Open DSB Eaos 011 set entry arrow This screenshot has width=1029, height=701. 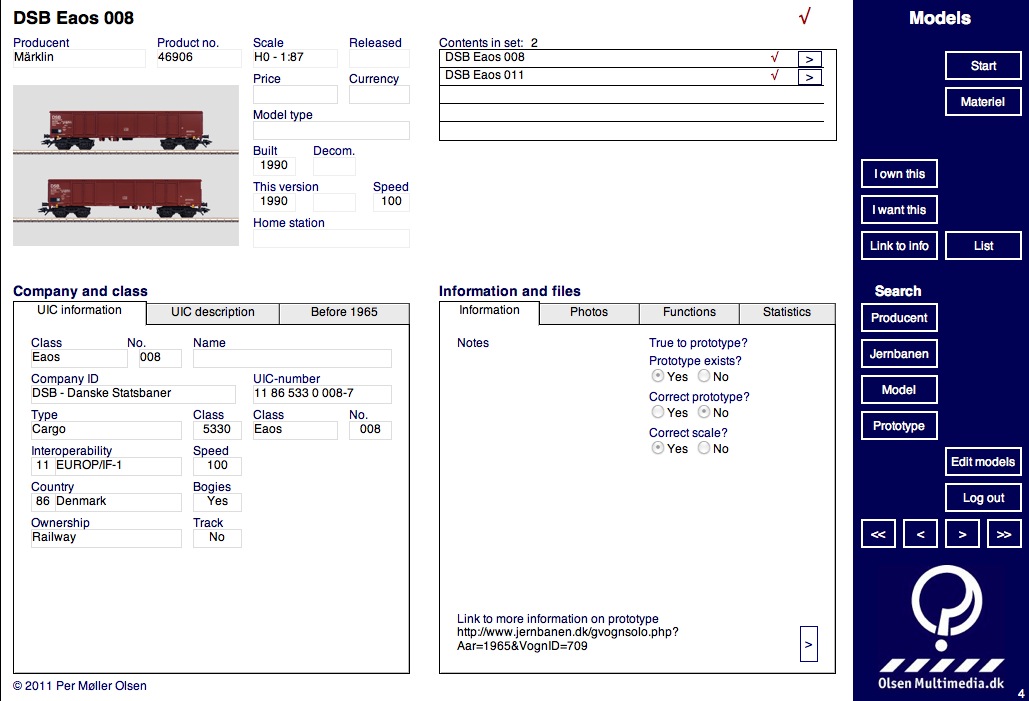(x=809, y=77)
